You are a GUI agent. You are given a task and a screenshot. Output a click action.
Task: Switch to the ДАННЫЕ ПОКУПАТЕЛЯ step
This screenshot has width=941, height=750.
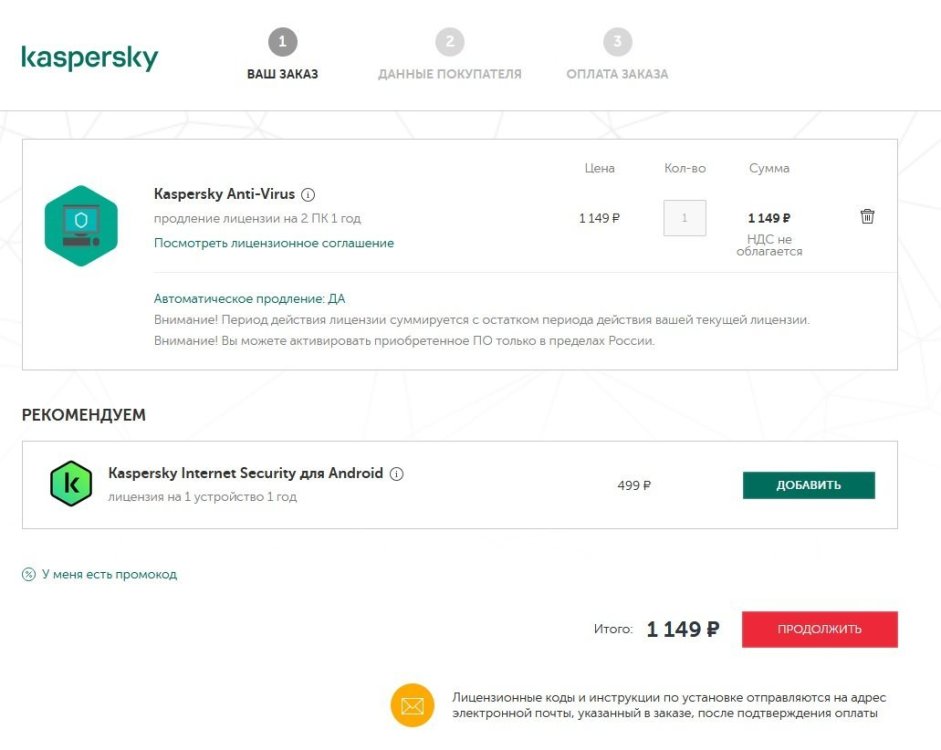click(x=450, y=73)
